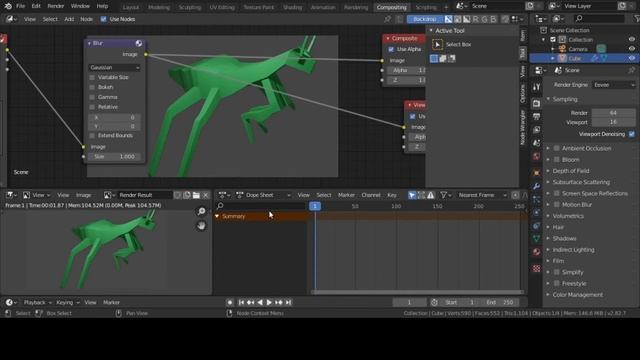Enable Bloom checkbox
The height and width of the screenshot is (360, 640).
[x=556, y=160]
